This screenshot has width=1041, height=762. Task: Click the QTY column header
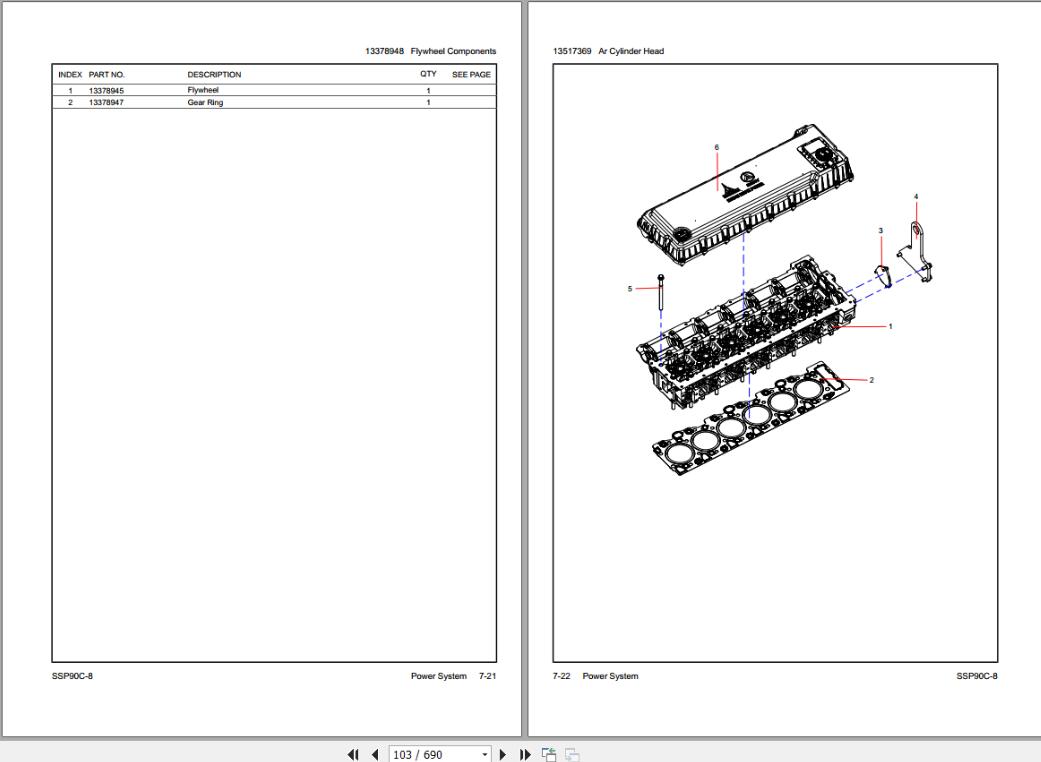(x=425, y=74)
